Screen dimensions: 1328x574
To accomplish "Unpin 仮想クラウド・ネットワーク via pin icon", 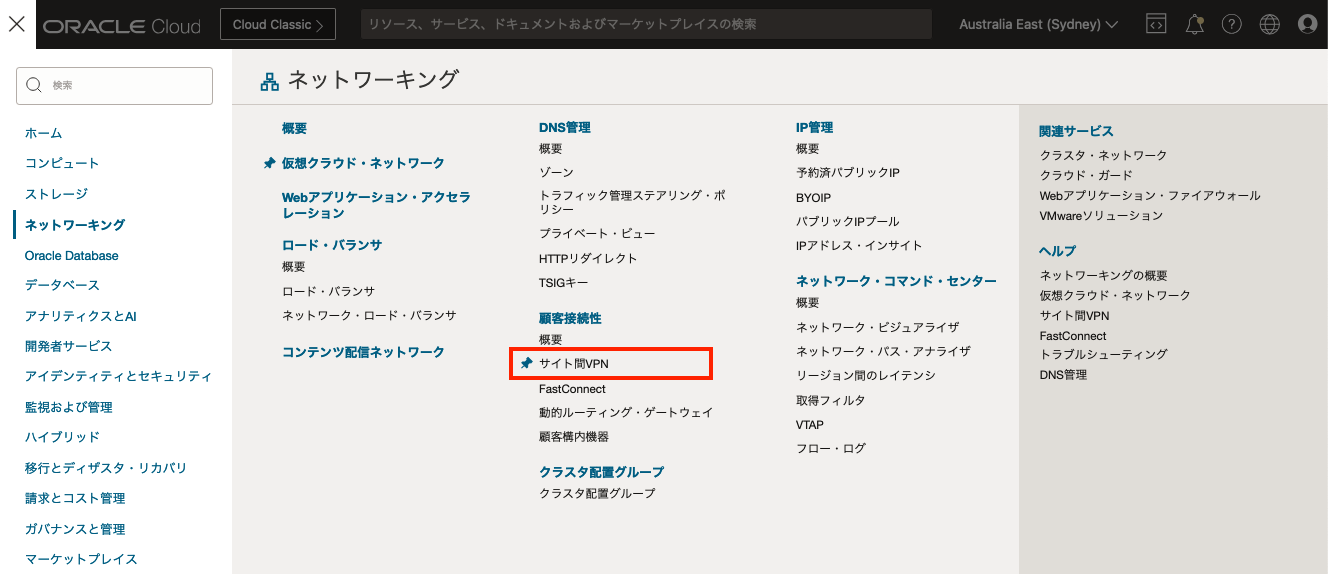I will (x=269, y=163).
